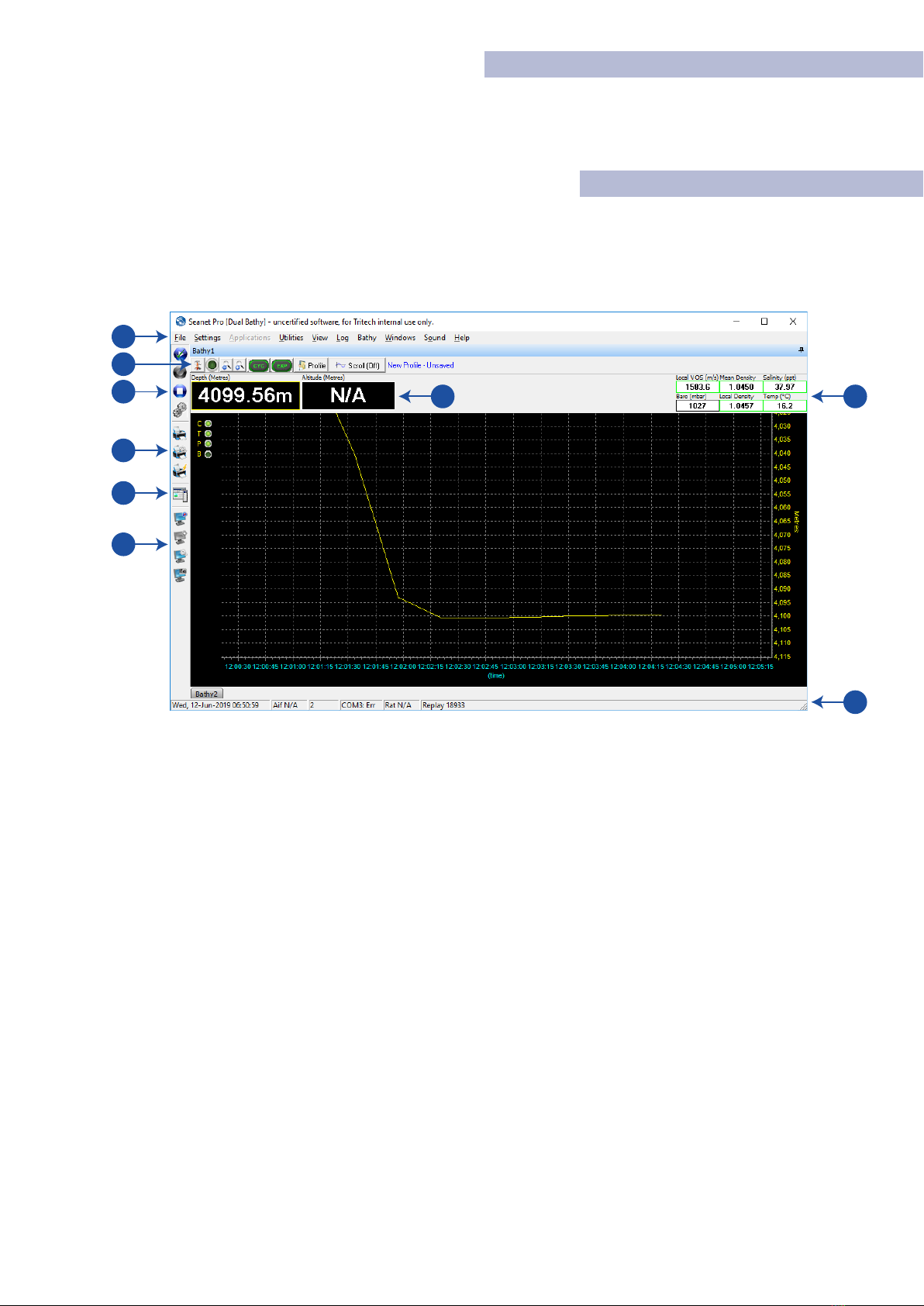Toggle the P indicator light
Screen dimensions: 924x1306
[x=208, y=444]
